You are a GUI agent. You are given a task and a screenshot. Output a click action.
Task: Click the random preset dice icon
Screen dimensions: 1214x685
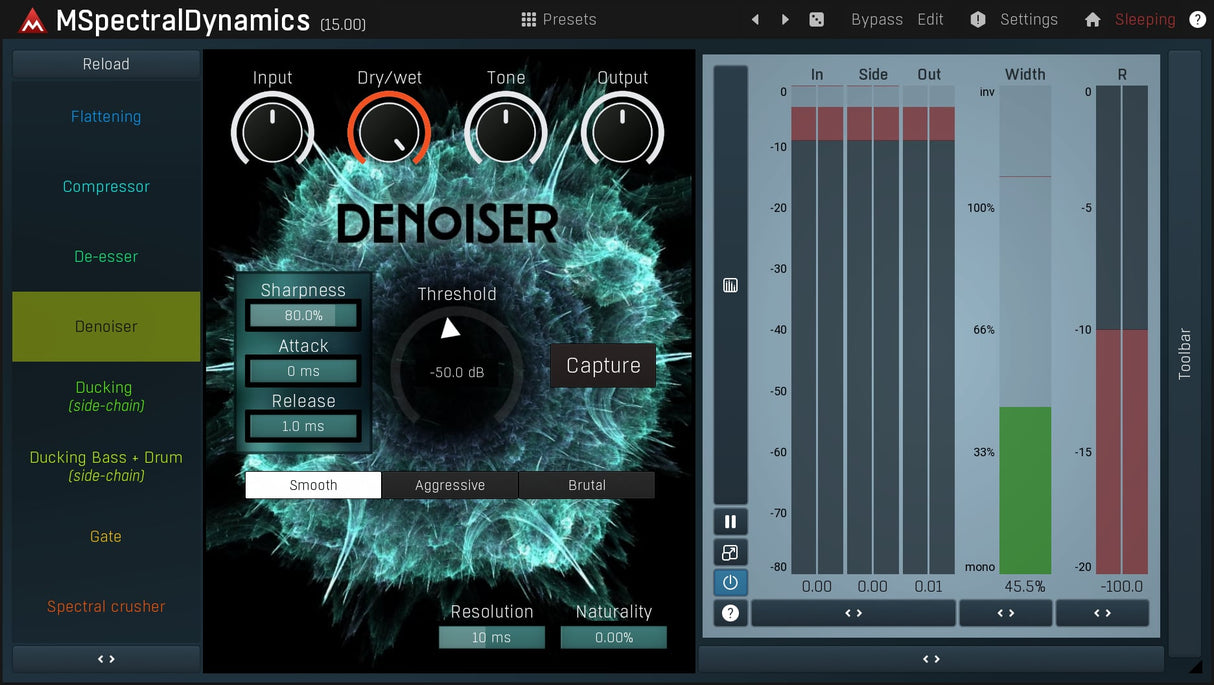(x=816, y=19)
